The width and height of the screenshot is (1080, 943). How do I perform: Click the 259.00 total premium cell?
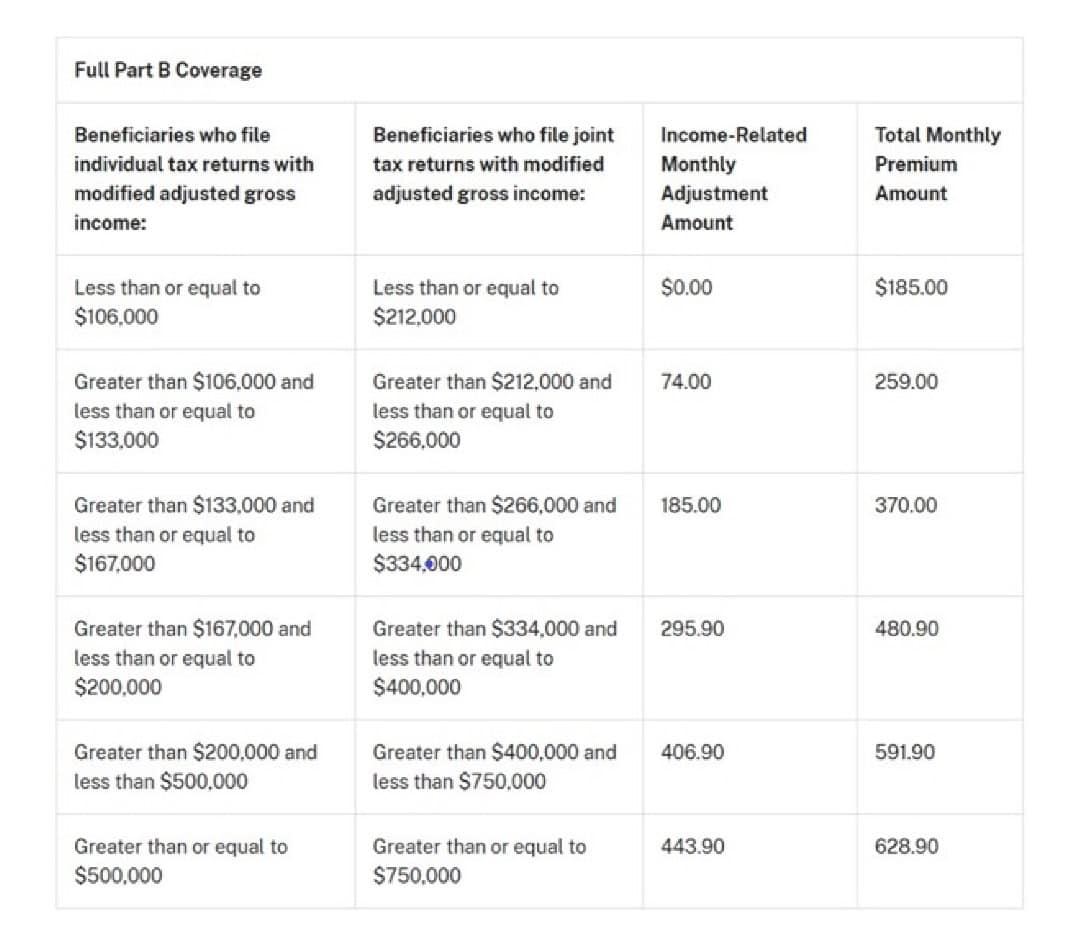(x=906, y=382)
